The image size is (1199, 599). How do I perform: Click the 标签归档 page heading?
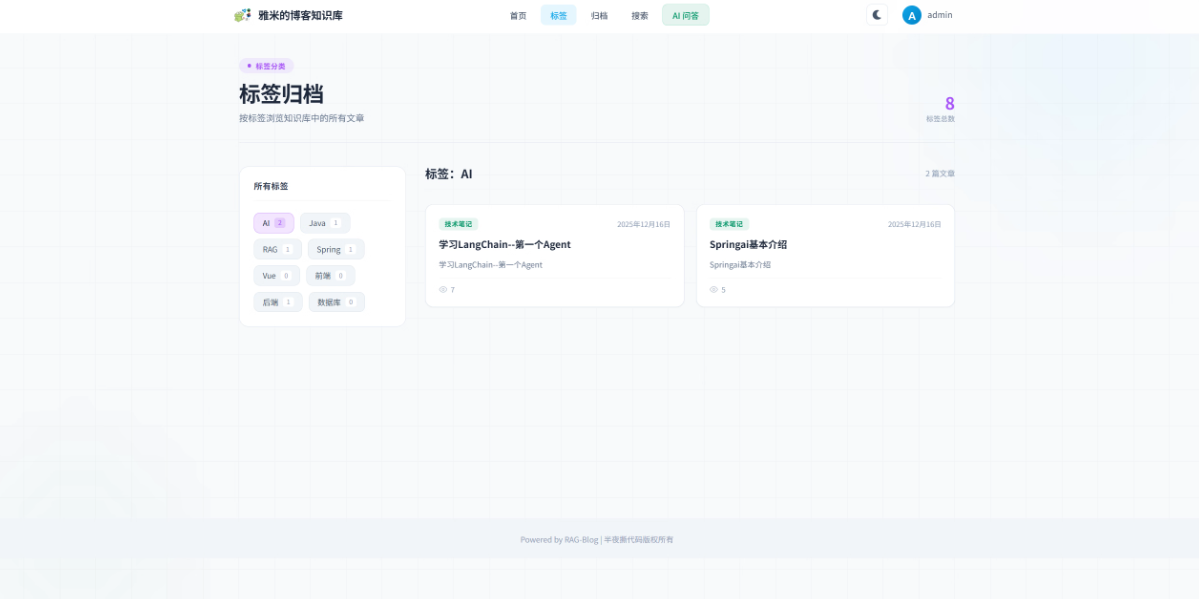(x=281, y=94)
